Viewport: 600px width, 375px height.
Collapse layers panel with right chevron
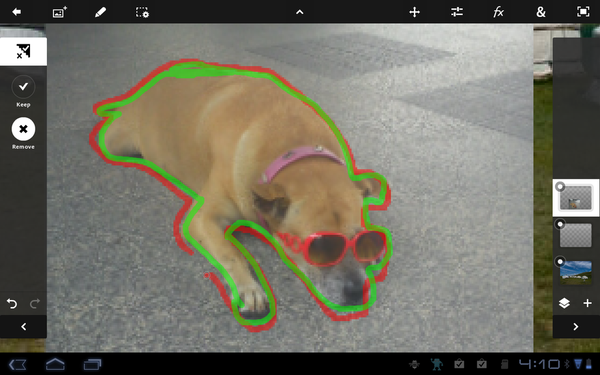pos(576,326)
